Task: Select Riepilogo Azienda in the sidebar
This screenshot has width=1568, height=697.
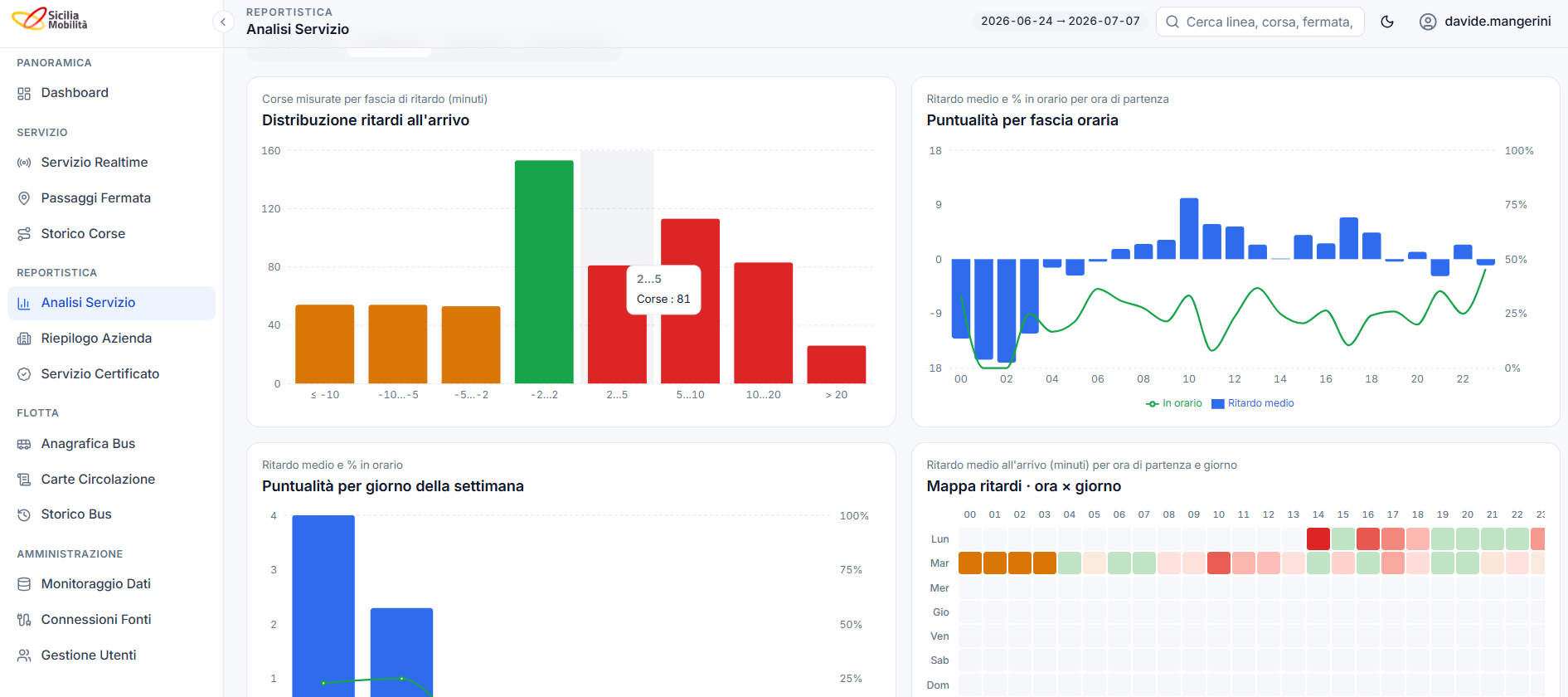Action: click(x=111, y=339)
